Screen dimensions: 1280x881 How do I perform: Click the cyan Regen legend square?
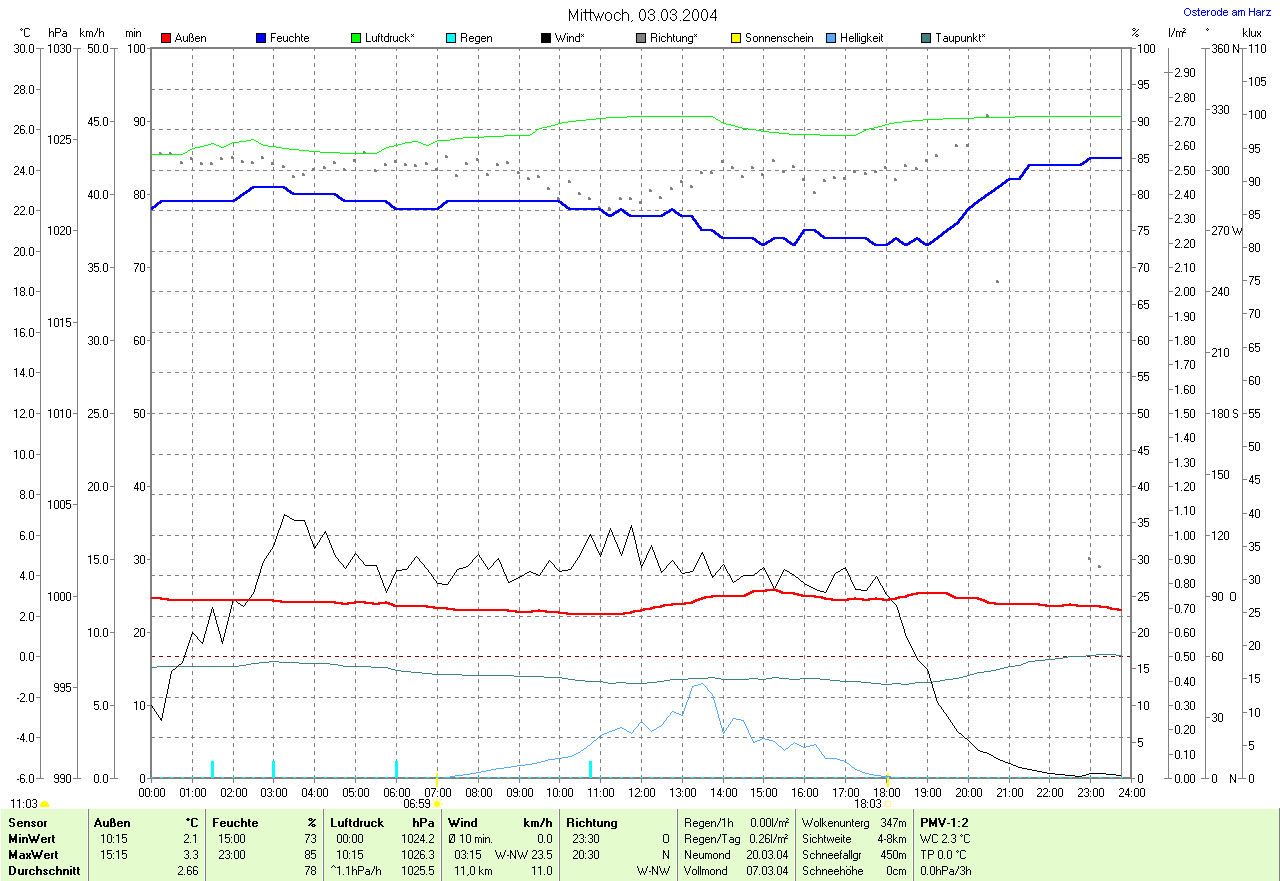(451, 38)
